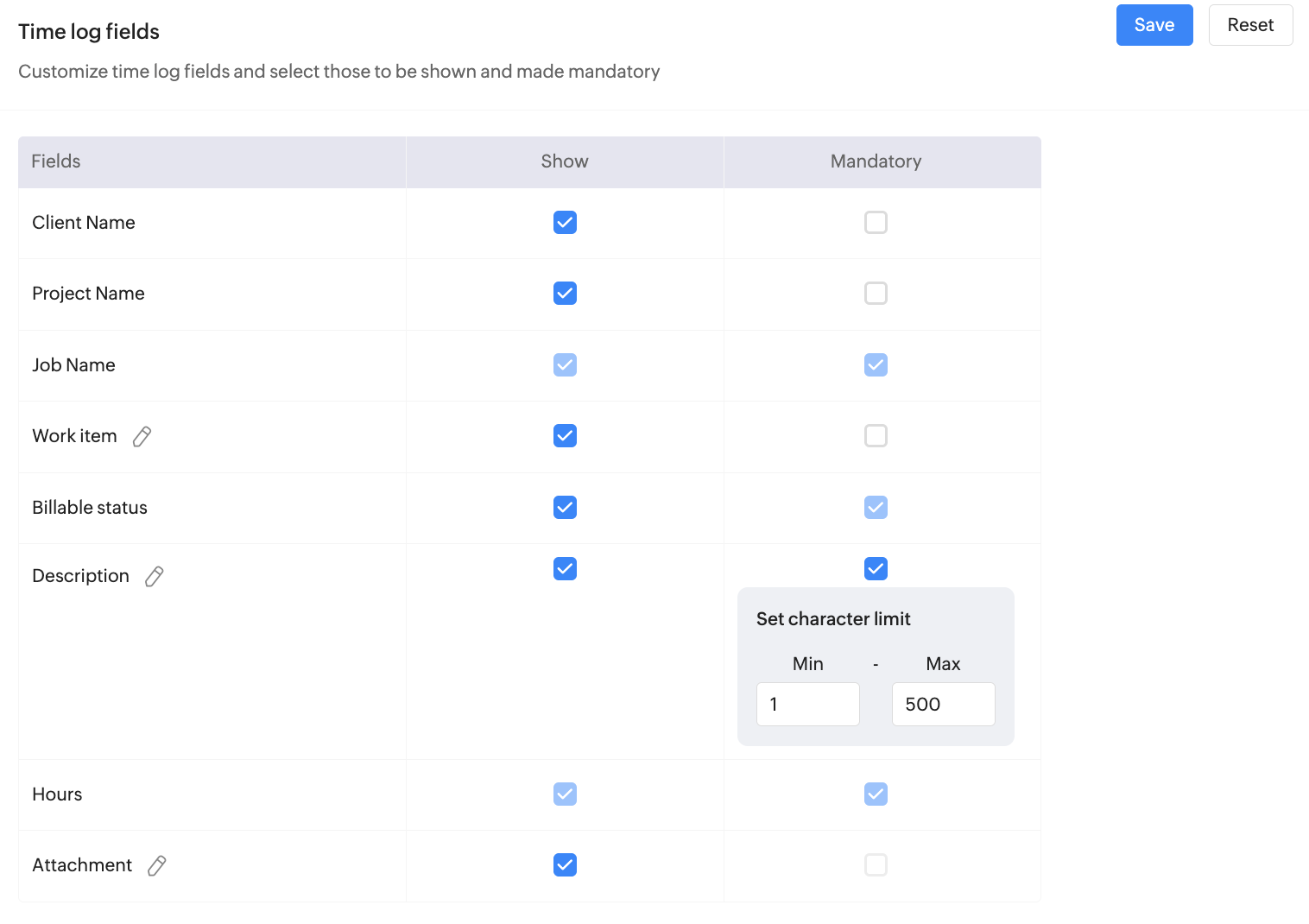Click the Job Name mandatory checkbox
This screenshot has width=1309, height=924.
coord(876,365)
